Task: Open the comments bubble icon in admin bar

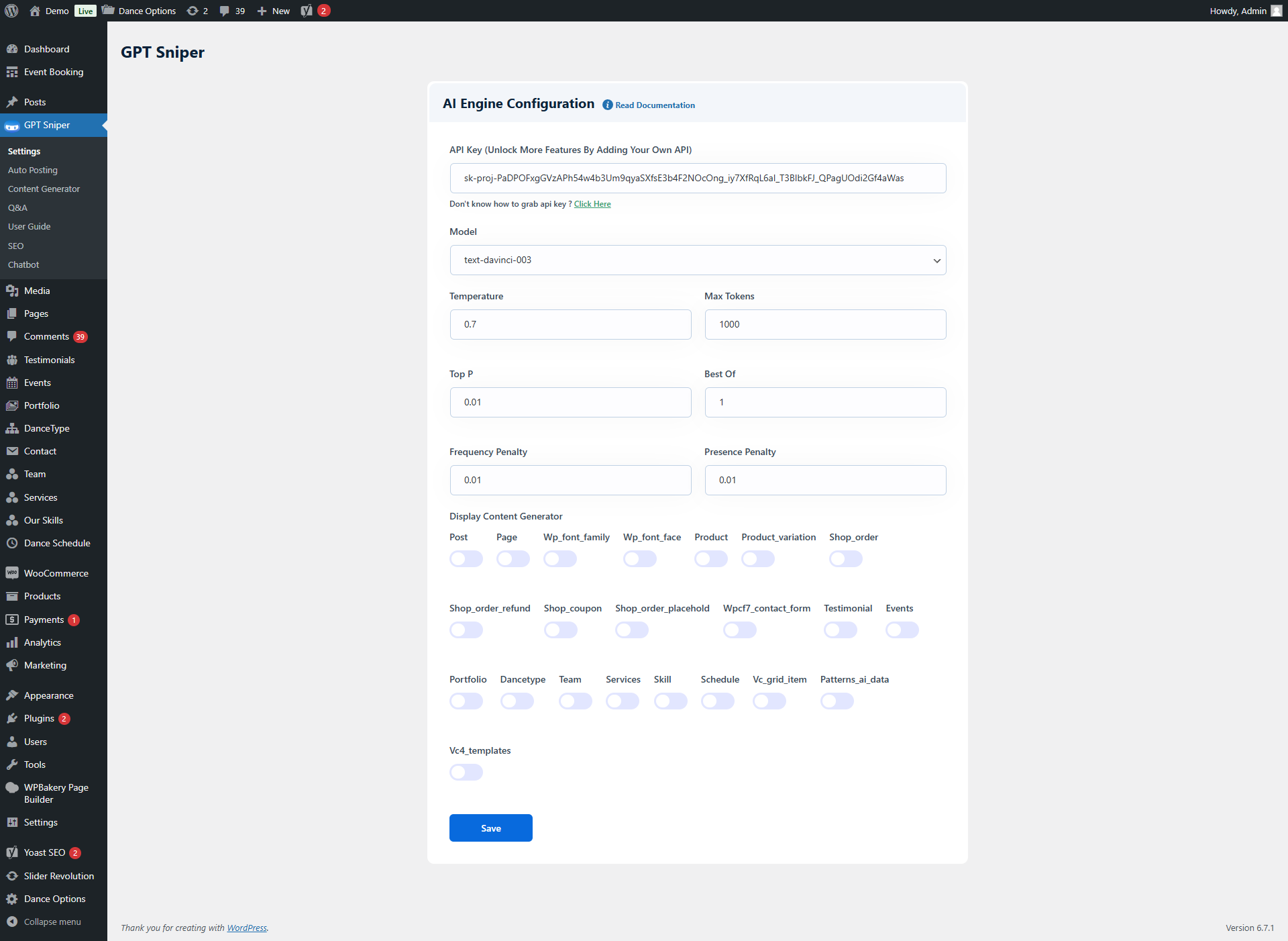Action: click(224, 11)
